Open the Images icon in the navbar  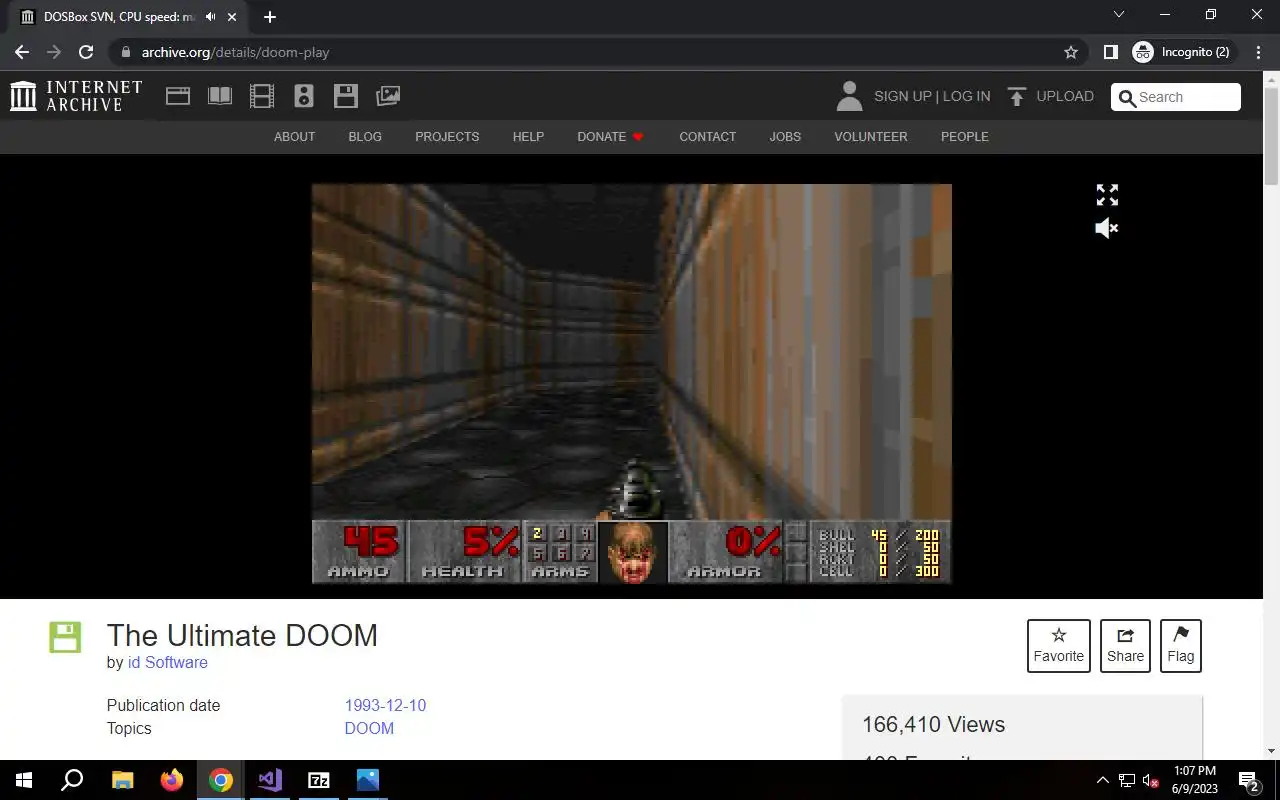coord(388,96)
